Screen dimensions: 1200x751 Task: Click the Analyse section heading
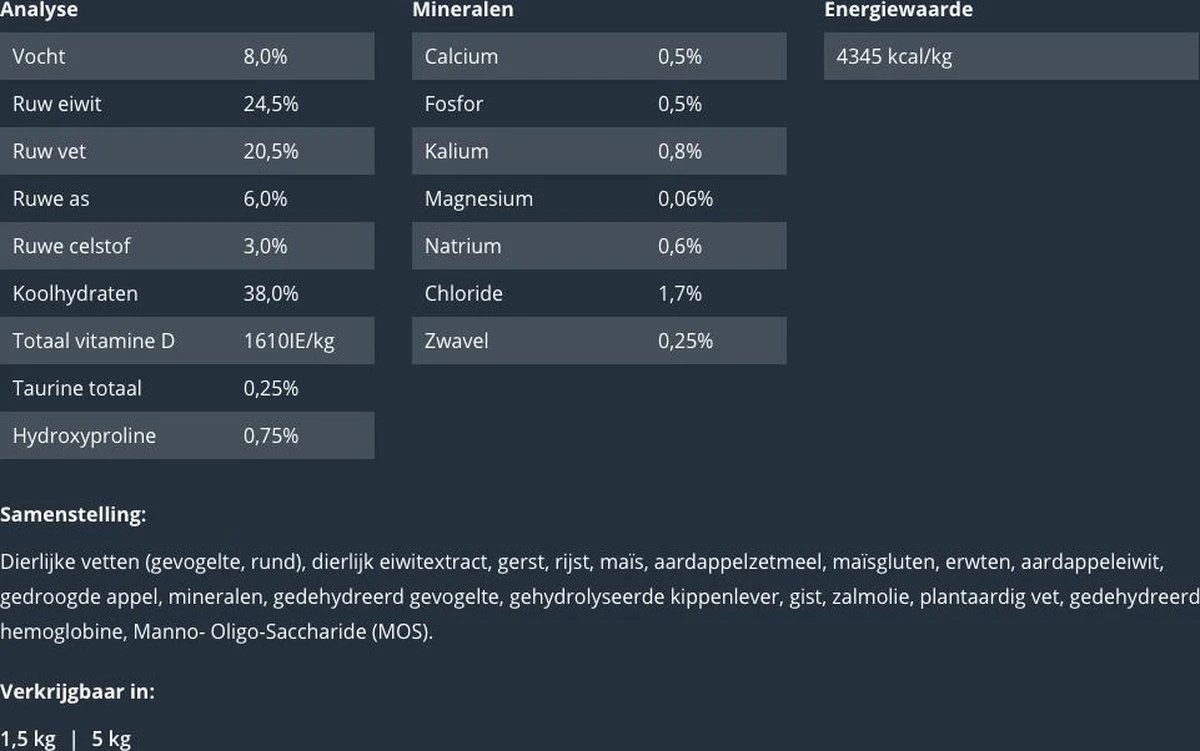[x=39, y=10]
